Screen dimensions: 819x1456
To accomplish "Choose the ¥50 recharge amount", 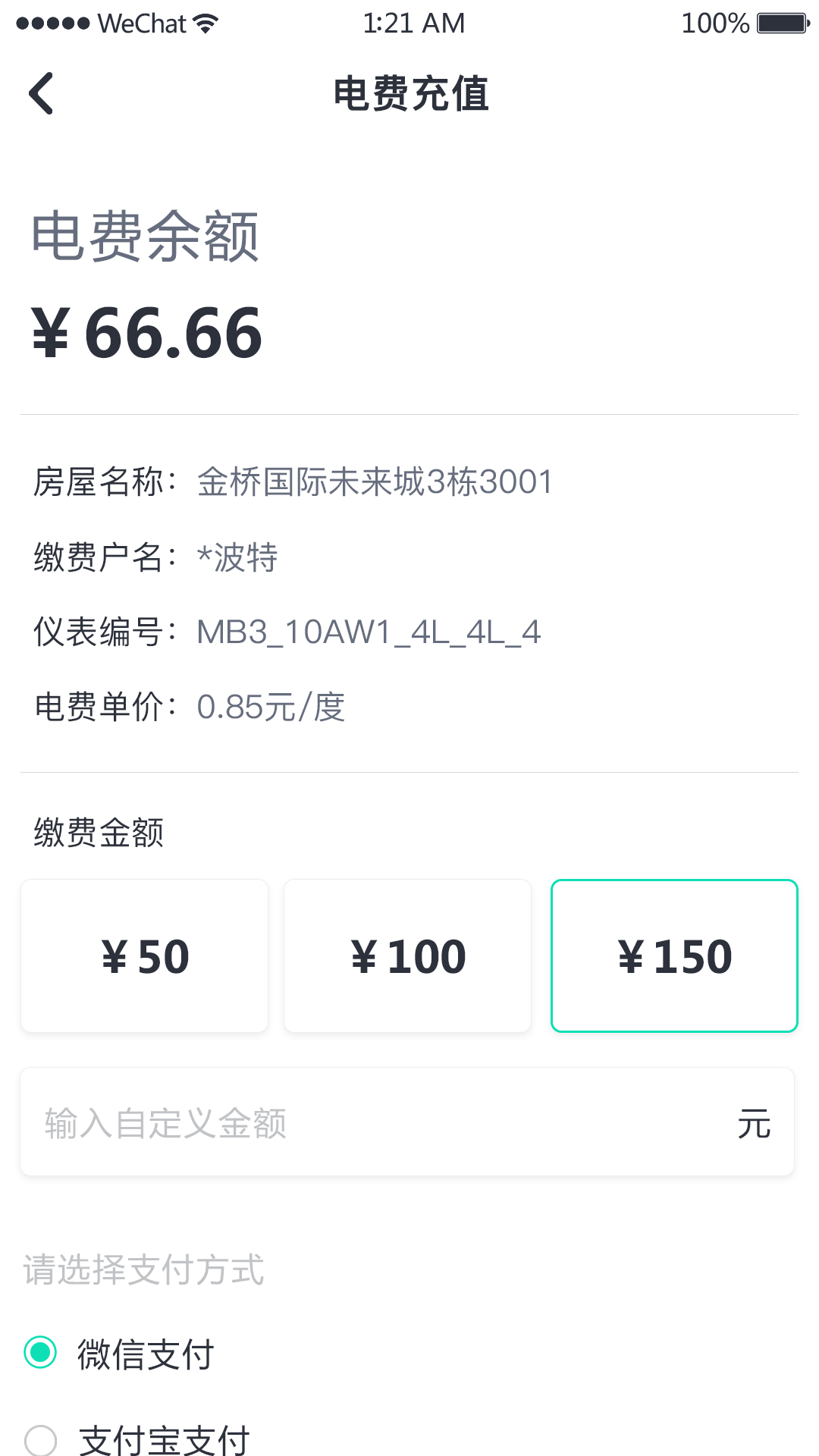I will click(x=144, y=955).
